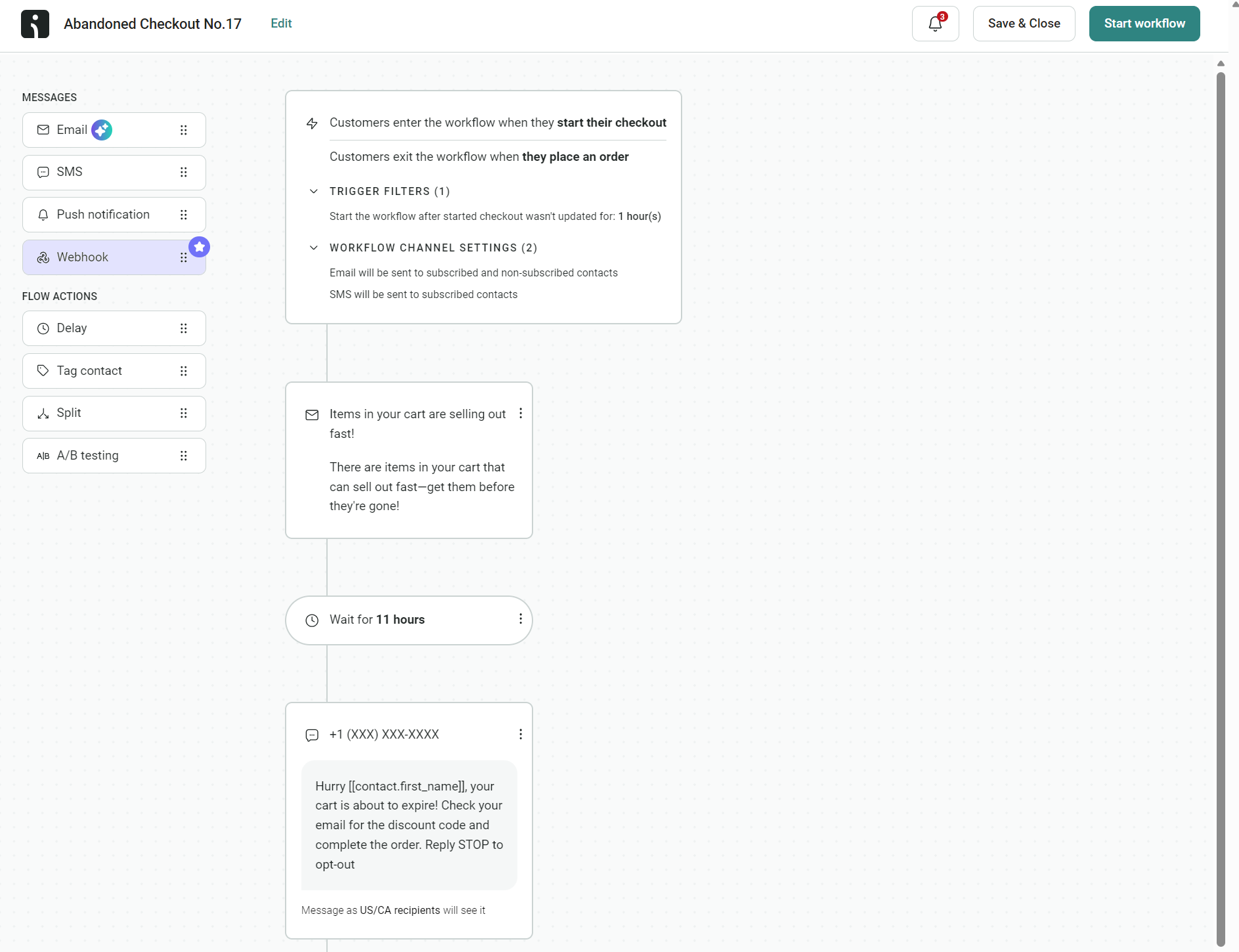1239x952 pixels.
Task: Click the scroll up arrow
Action: click(1221, 64)
